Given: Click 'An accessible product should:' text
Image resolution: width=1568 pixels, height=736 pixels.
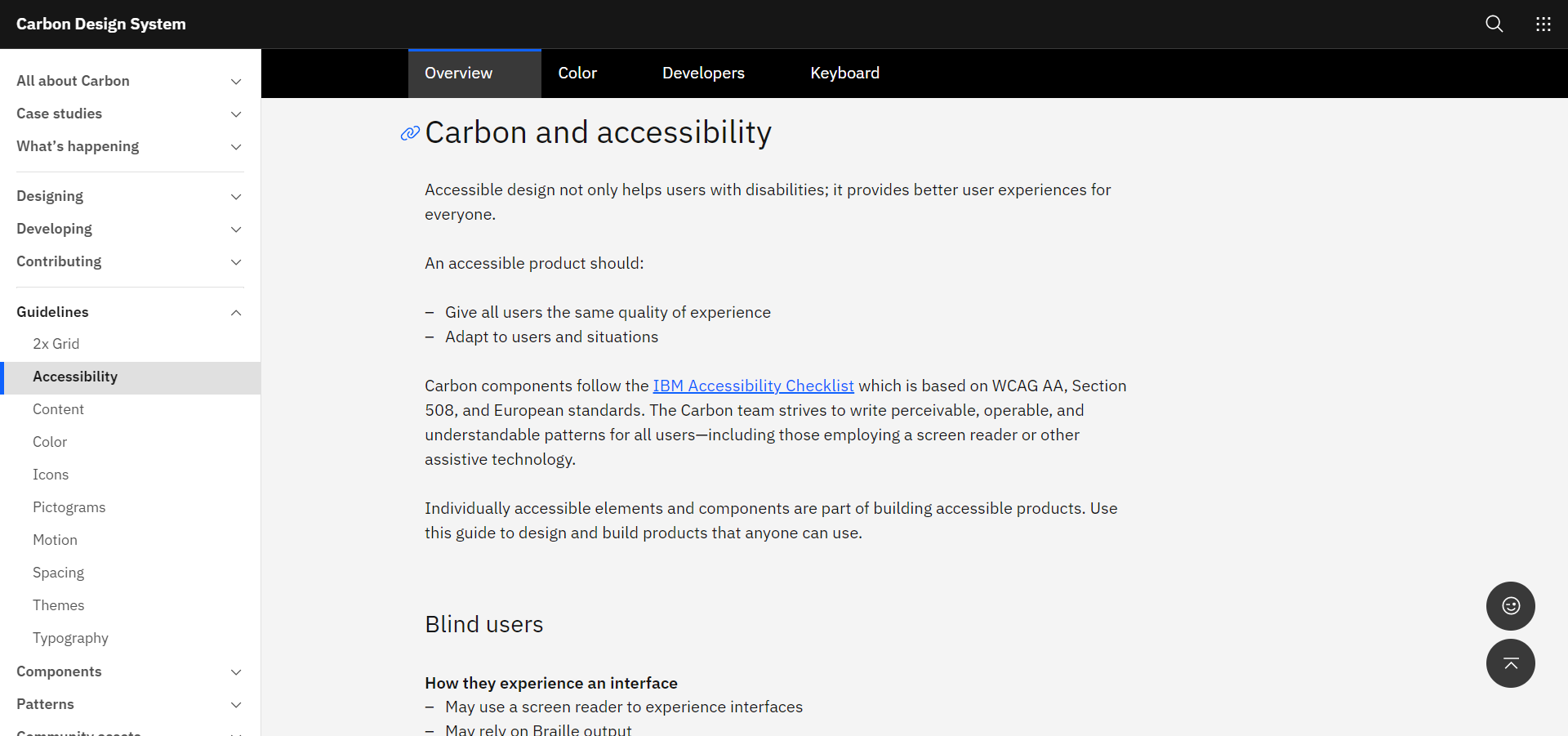Looking at the screenshot, I should pos(534,263).
